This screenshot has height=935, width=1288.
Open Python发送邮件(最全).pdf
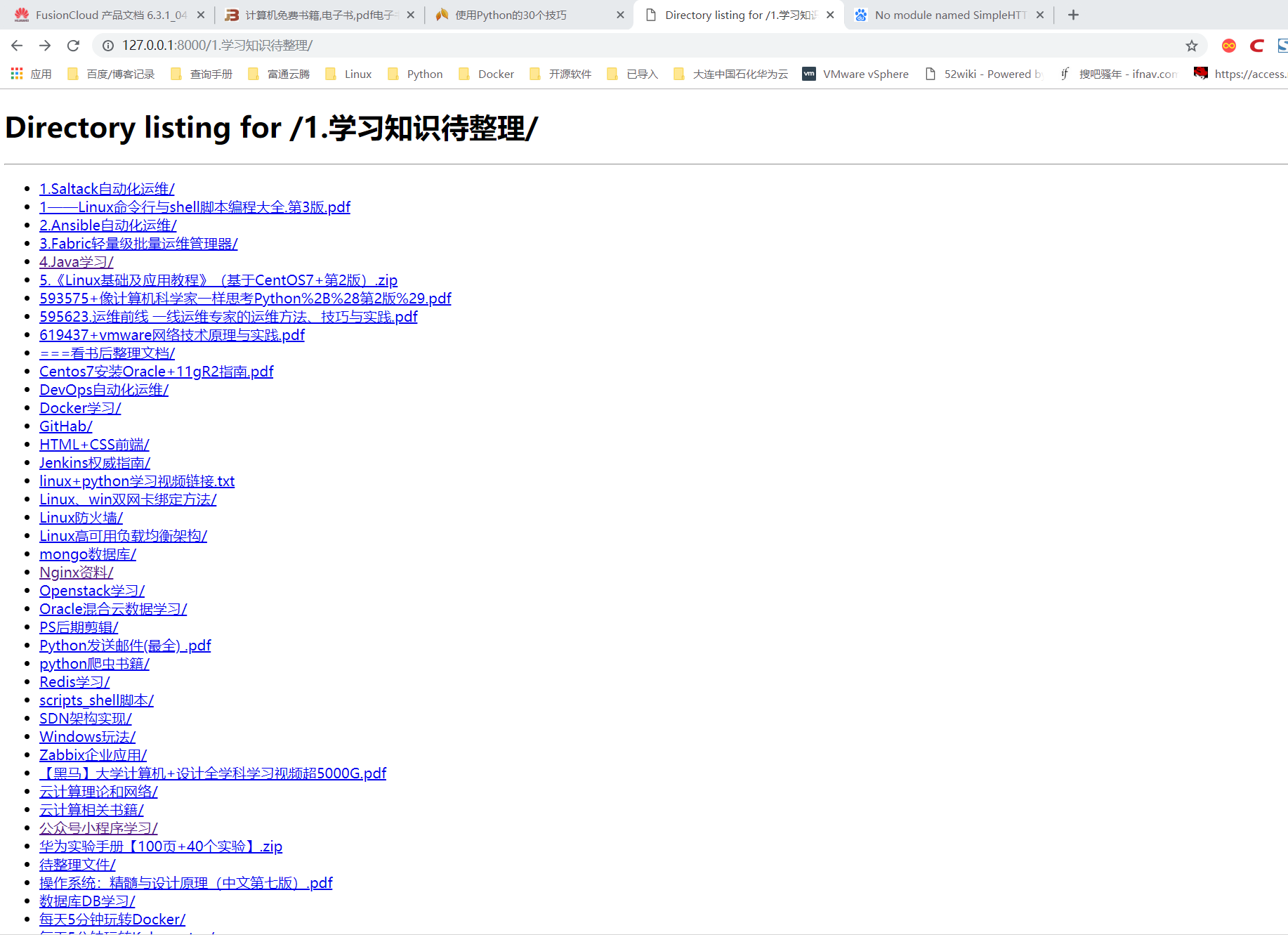pyautogui.click(x=125, y=646)
